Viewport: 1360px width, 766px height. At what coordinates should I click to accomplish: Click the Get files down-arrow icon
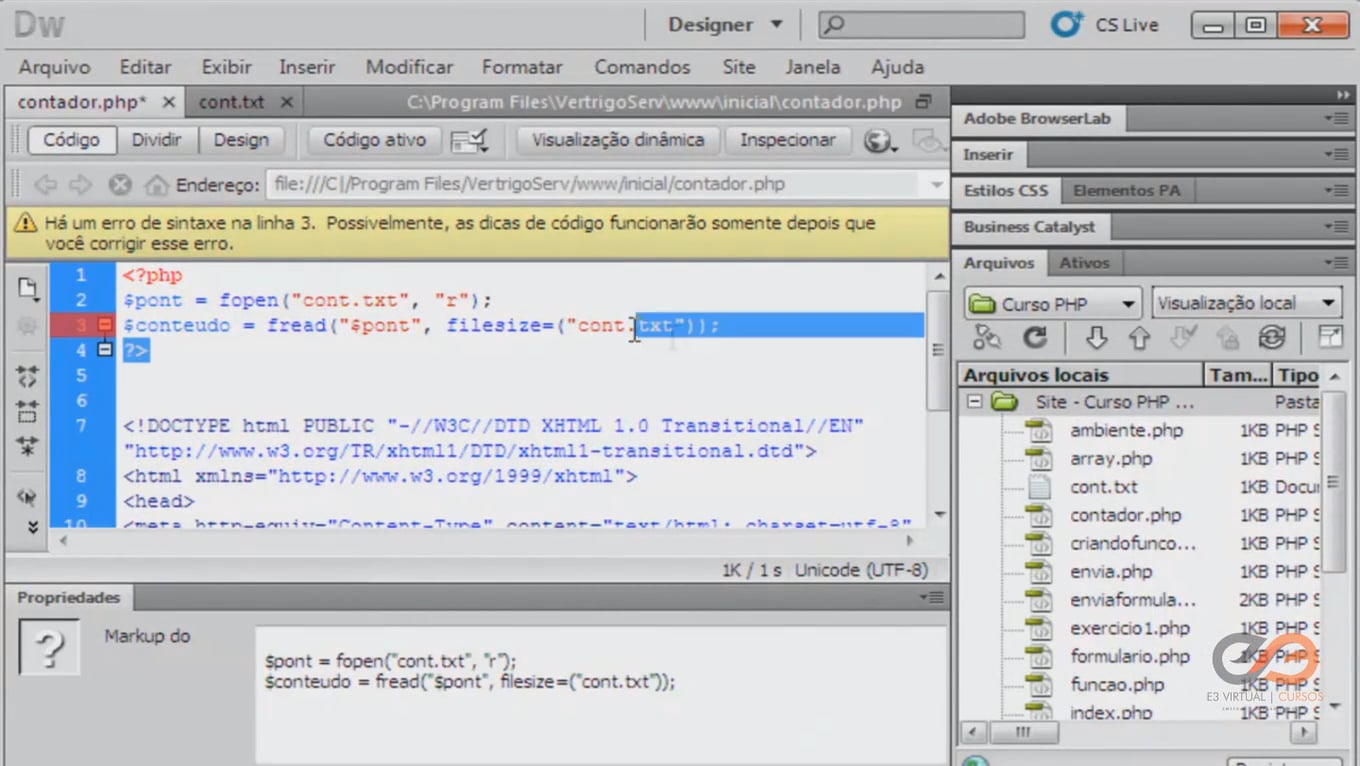click(x=1096, y=338)
